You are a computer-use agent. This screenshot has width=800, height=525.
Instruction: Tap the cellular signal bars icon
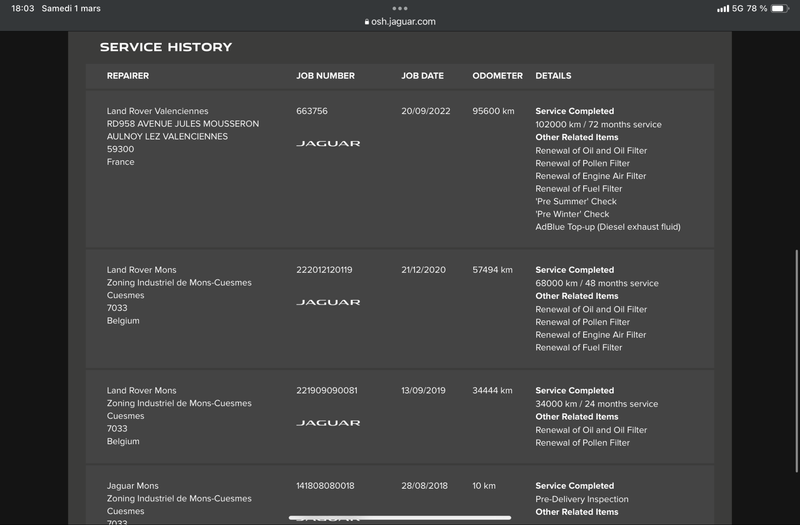coord(723,8)
